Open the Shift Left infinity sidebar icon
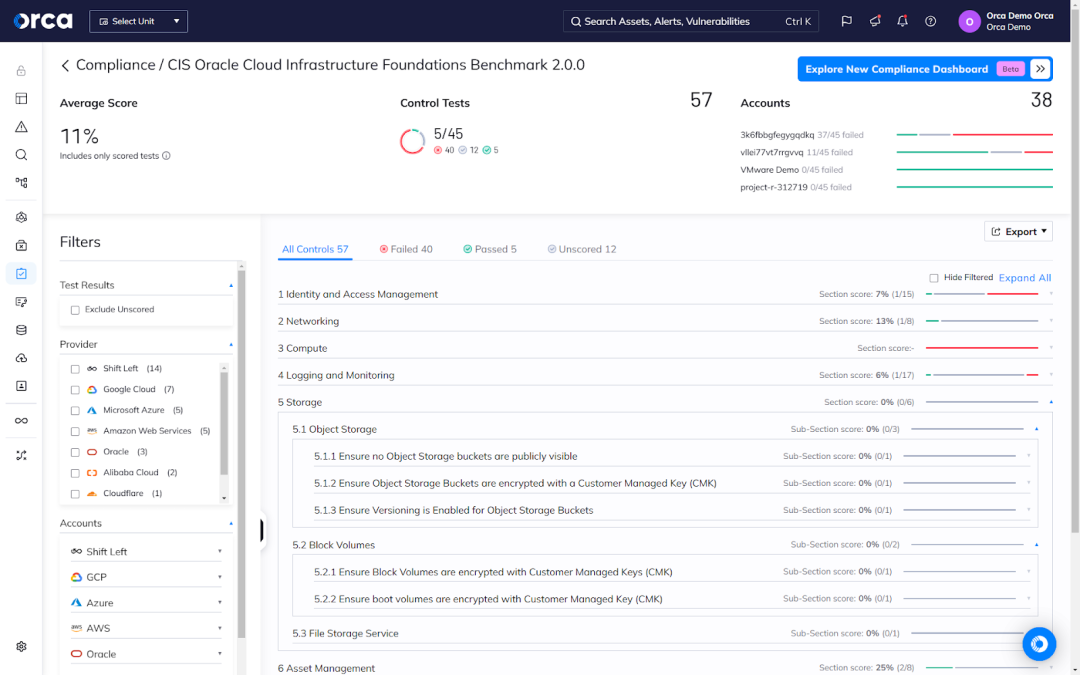 pyautogui.click(x=21, y=421)
